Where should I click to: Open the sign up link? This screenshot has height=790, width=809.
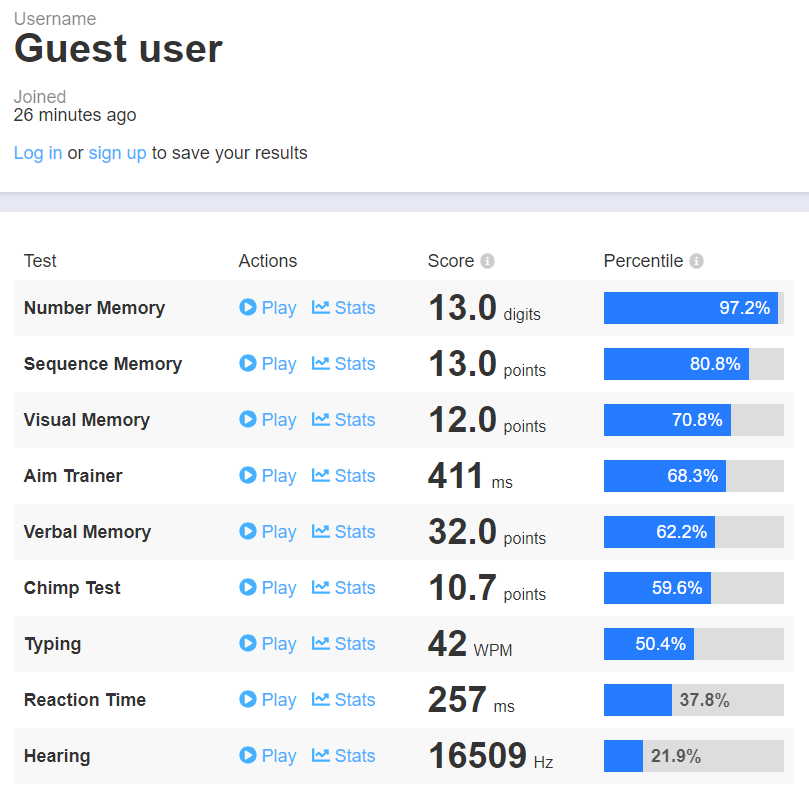[117, 153]
